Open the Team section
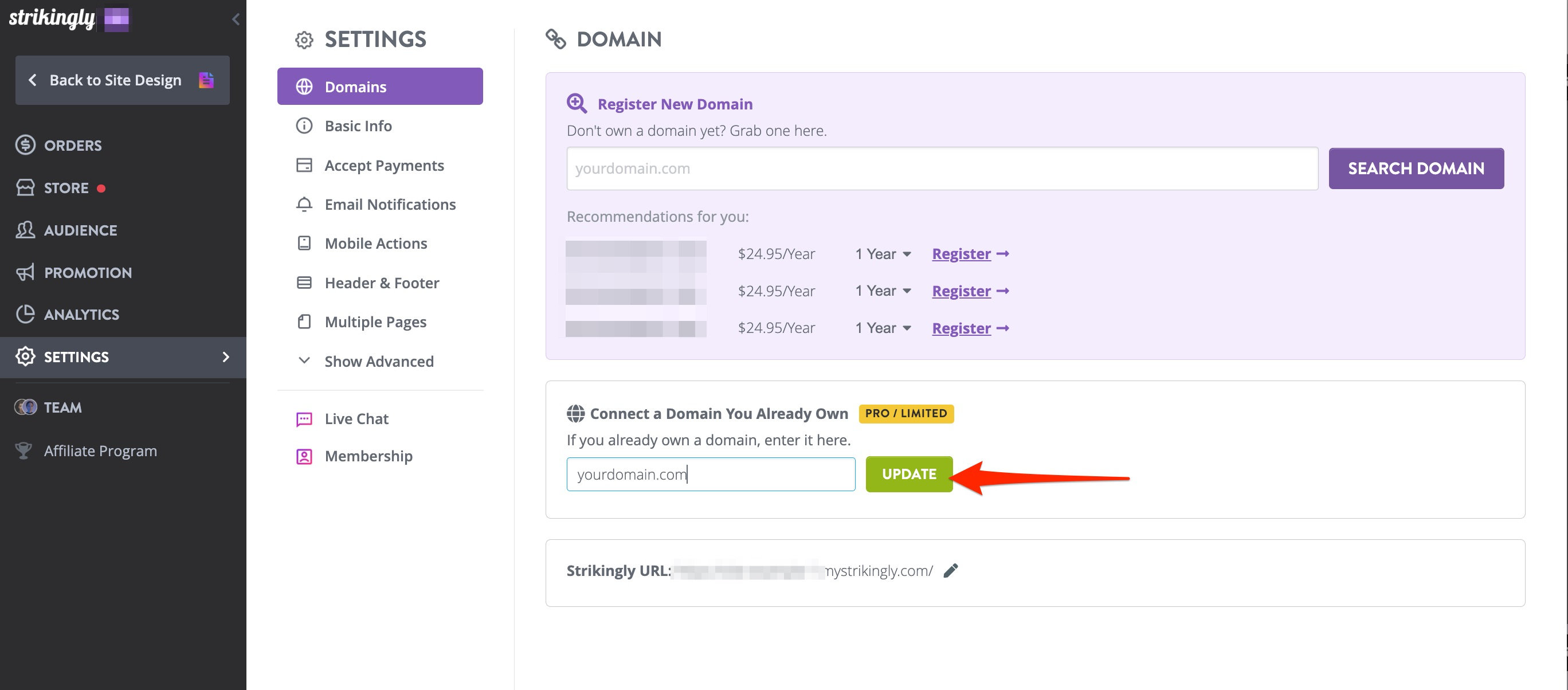The width and height of the screenshot is (1568, 690). point(62,407)
